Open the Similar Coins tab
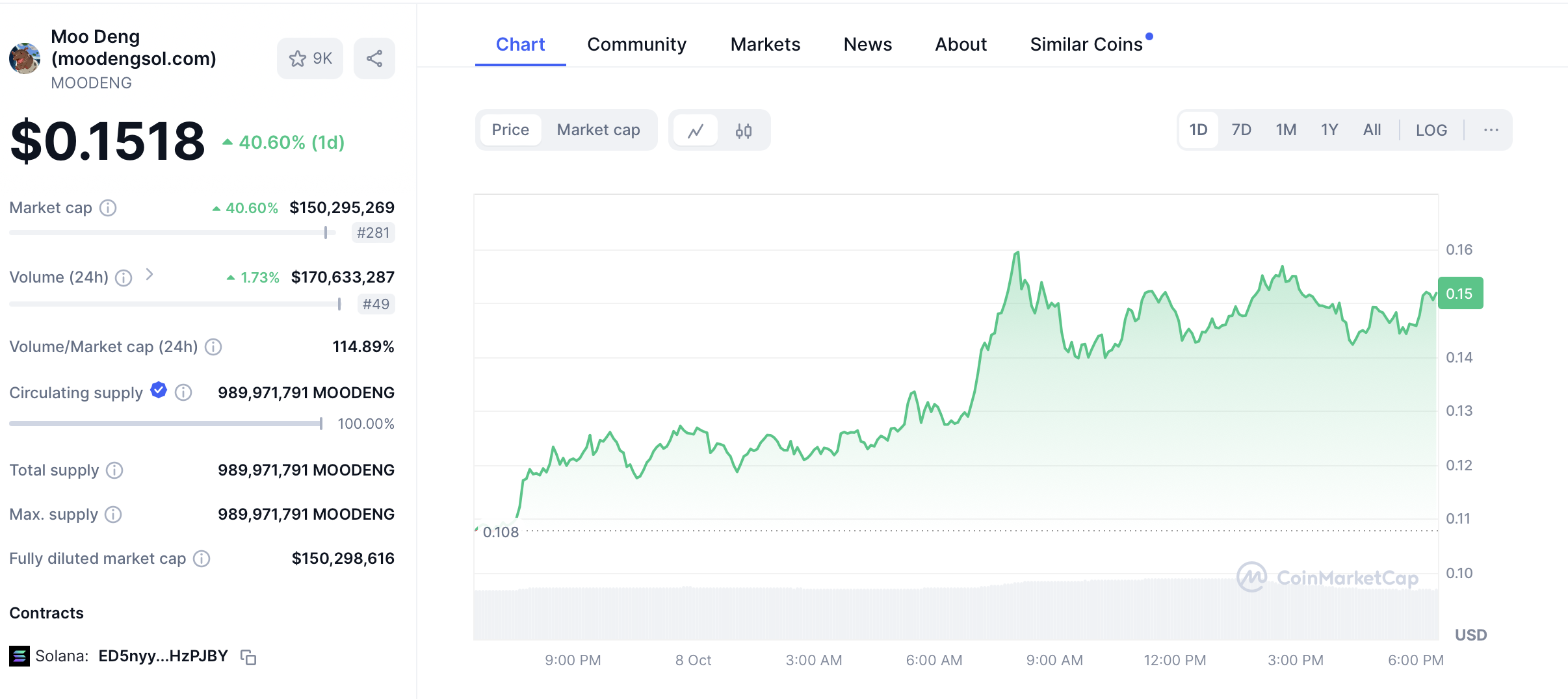 1086,44
